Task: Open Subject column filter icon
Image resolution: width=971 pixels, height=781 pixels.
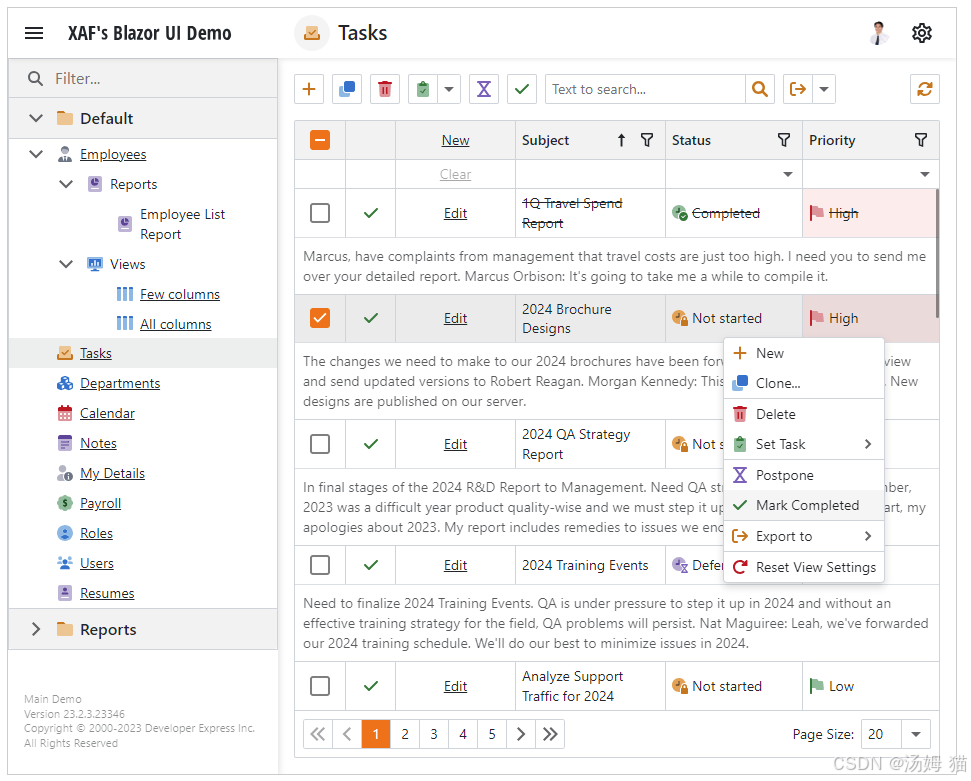Action: tap(647, 140)
